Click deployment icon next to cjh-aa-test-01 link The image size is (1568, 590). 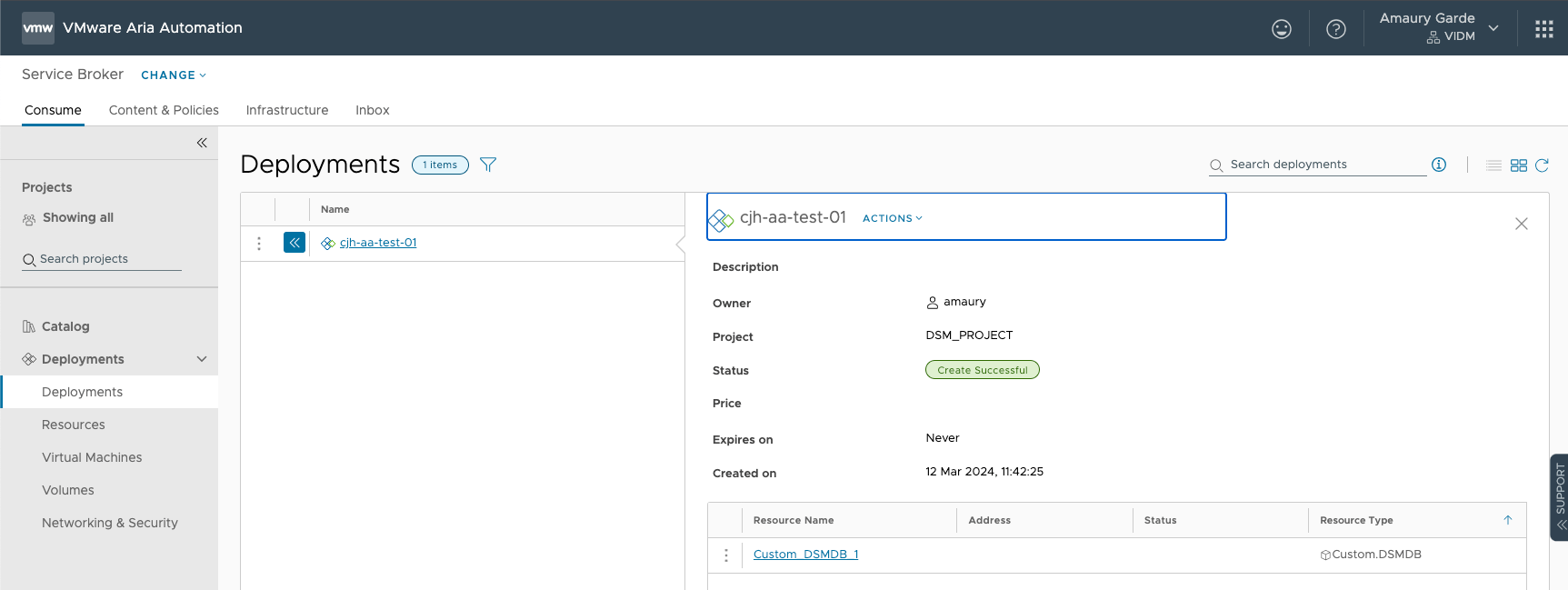(328, 243)
